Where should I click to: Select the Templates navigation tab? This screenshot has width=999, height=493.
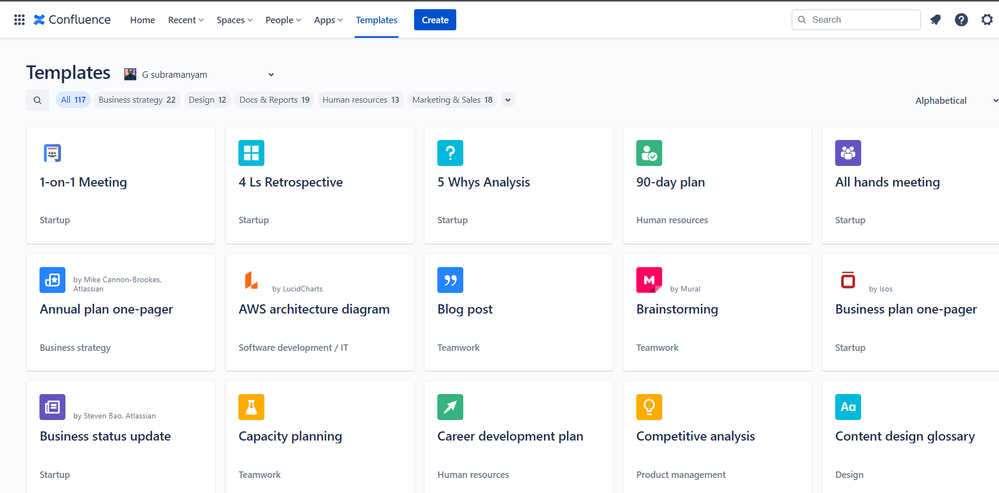(377, 20)
